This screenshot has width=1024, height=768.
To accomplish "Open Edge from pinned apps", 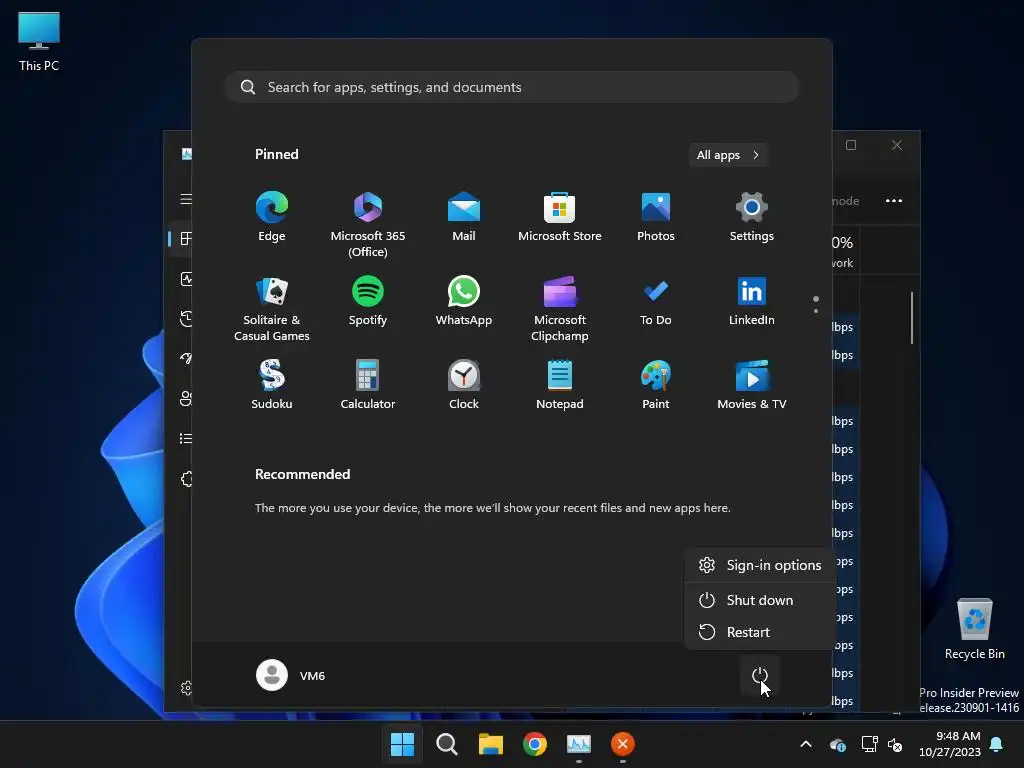I will pyautogui.click(x=272, y=217).
